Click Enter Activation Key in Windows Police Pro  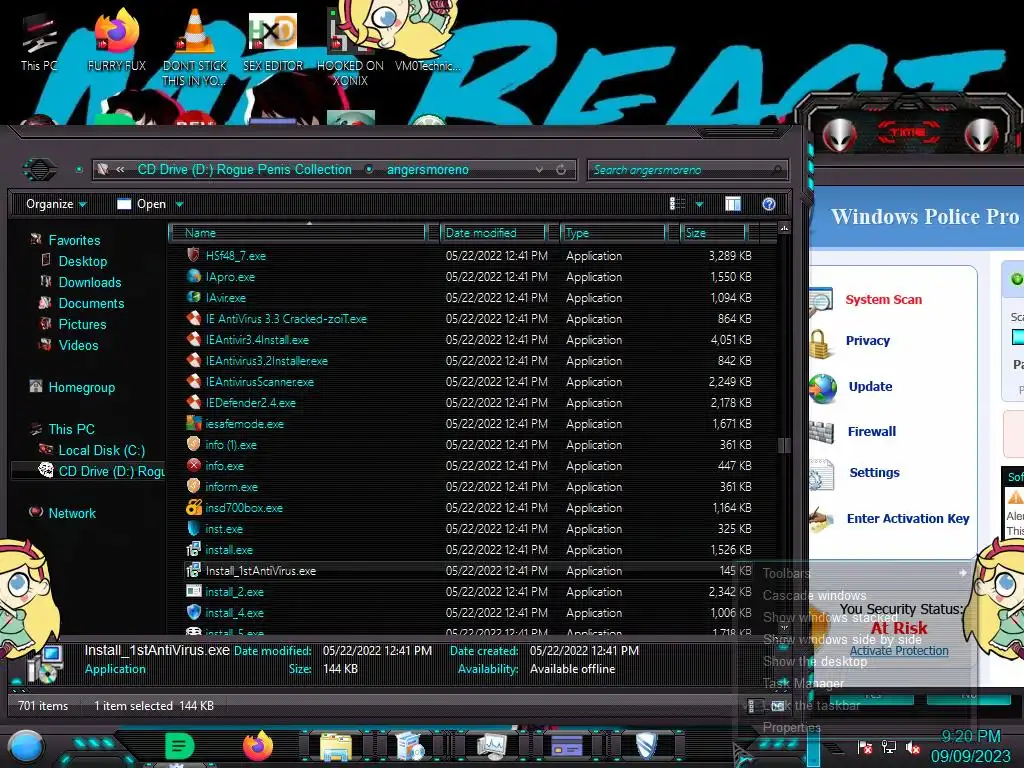tap(908, 519)
